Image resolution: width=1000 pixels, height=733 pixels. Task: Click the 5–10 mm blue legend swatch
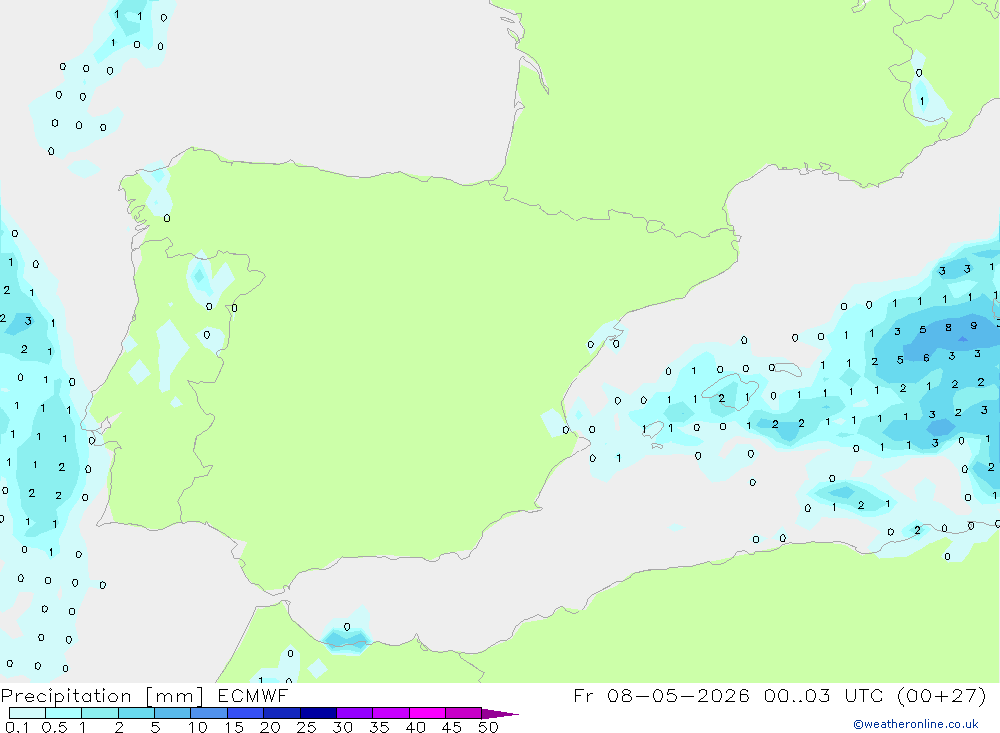pyautogui.click(x=173, y=713)
